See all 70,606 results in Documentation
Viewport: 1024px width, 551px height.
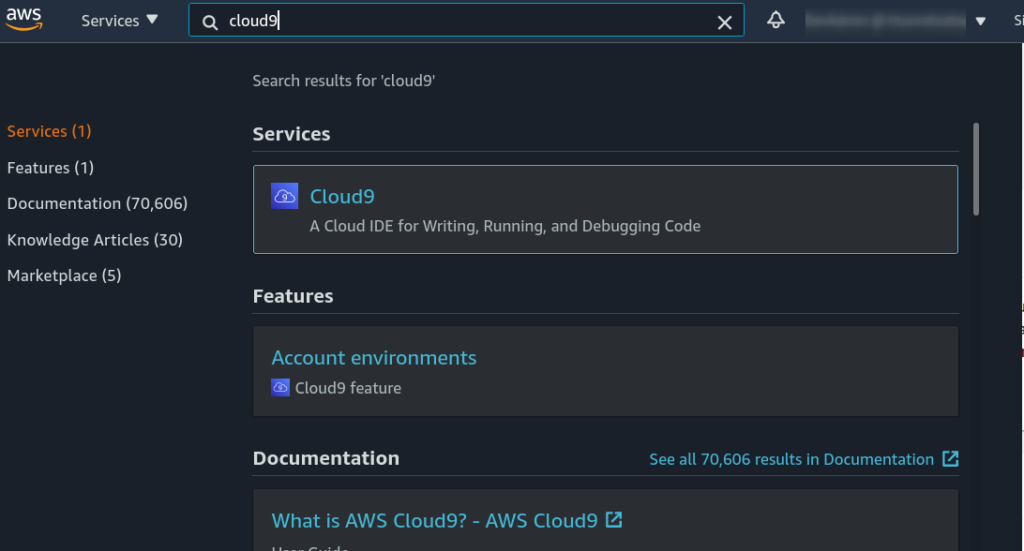point(791,459)
